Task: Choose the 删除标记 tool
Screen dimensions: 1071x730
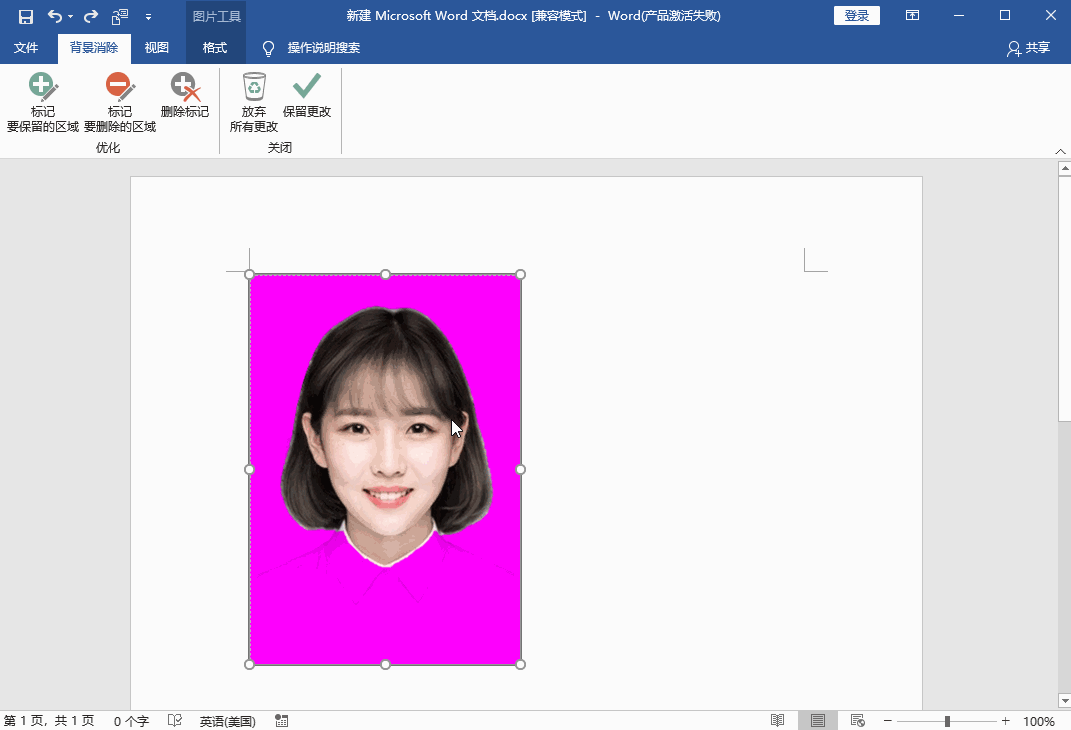Action: click(185, 96)
